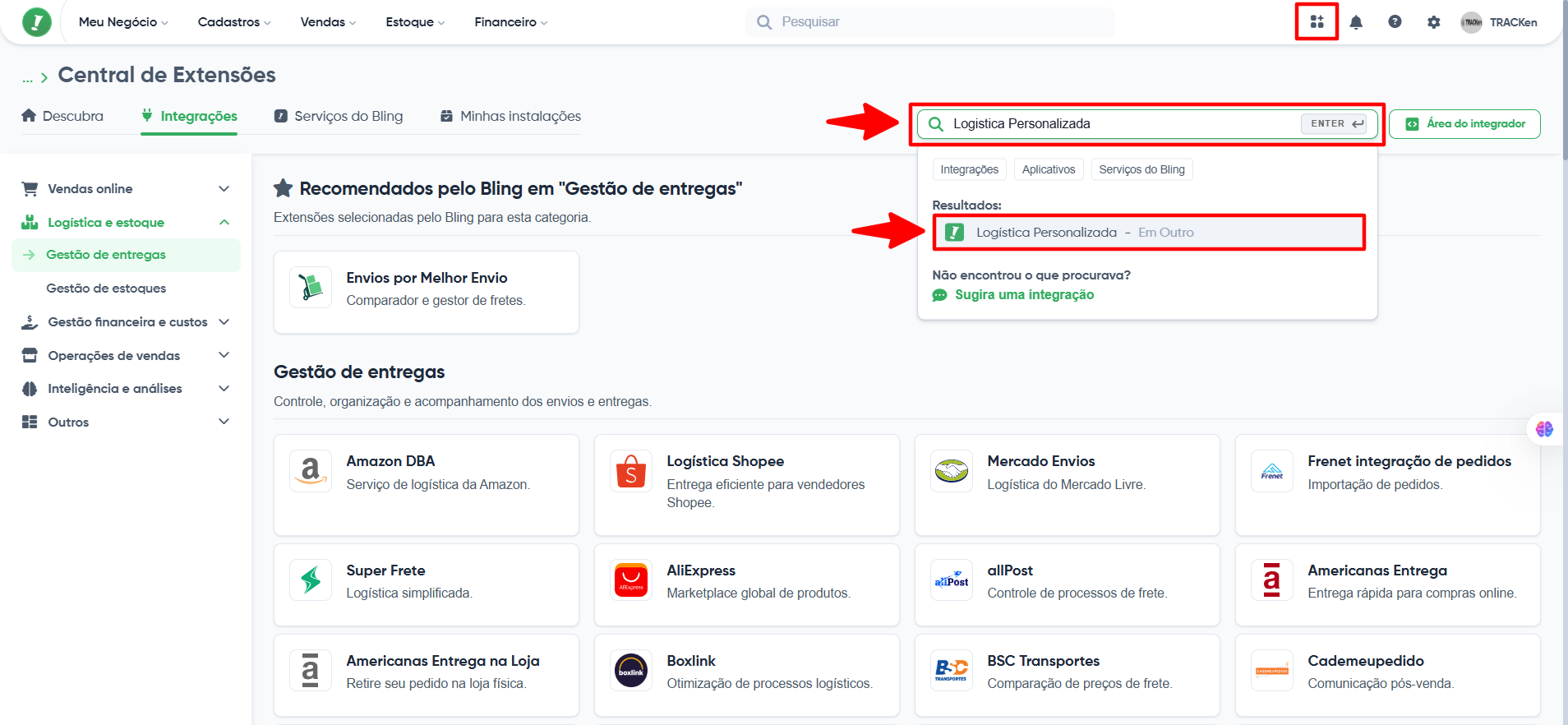Select Gestão de entregas in sidebar
The height and width of the screenshot is (725, 1568).
coord(126,255)
